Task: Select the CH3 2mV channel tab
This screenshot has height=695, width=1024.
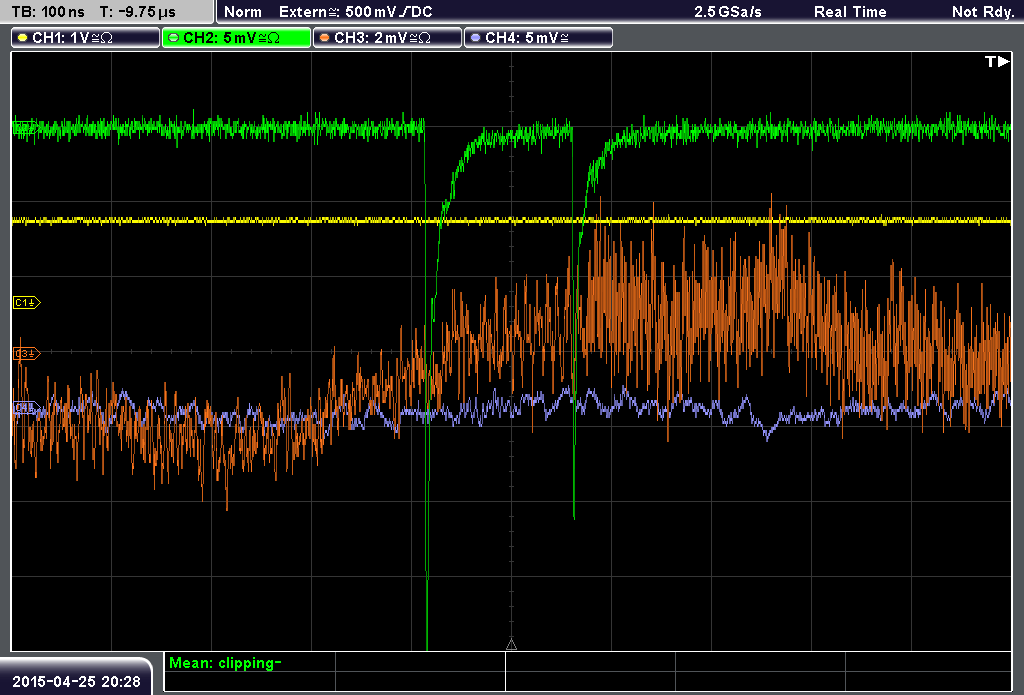Action: (387, 38)
